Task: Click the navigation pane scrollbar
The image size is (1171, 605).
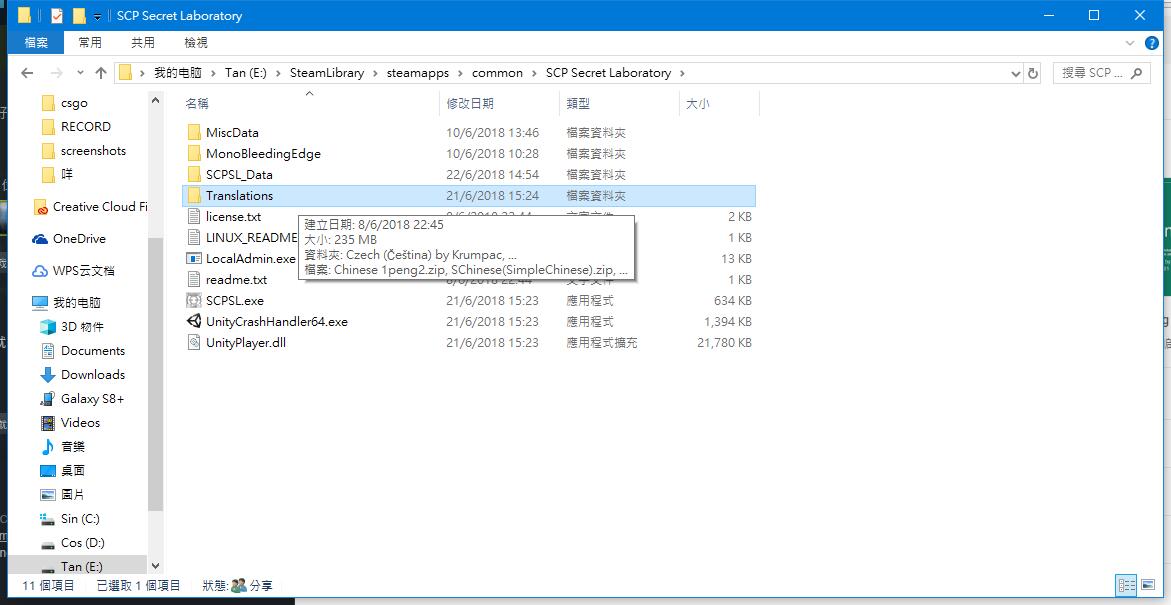Action: coord(155,373)
